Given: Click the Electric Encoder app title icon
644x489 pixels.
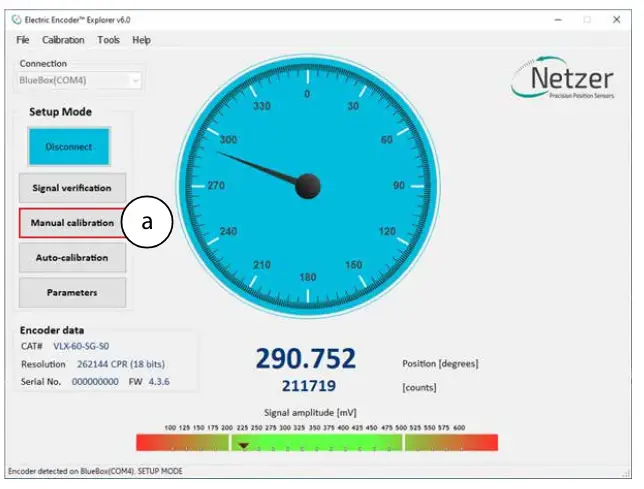Looking at the screenshot, I should 14,18.
